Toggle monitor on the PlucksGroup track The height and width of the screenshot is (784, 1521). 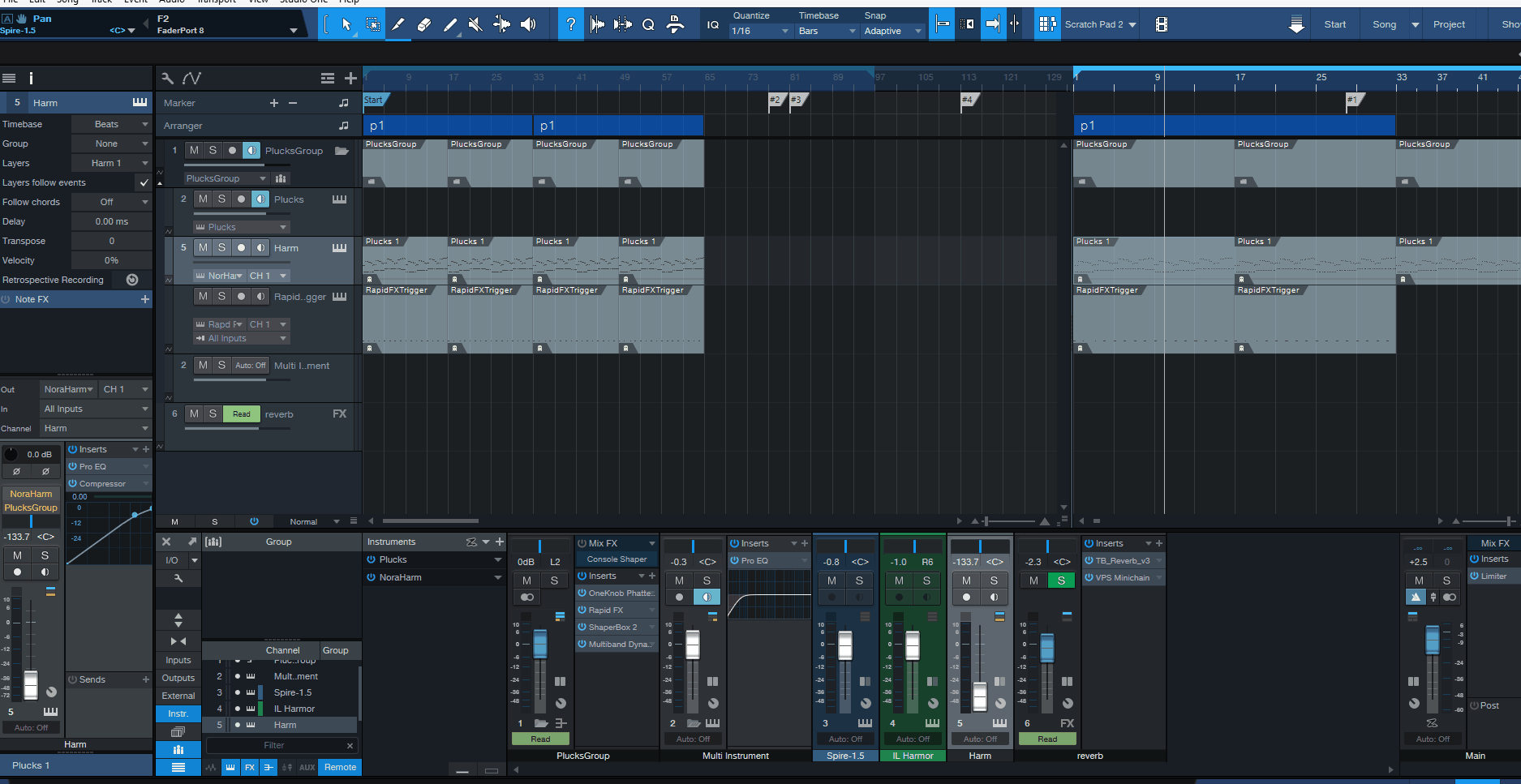click(251, 150)
